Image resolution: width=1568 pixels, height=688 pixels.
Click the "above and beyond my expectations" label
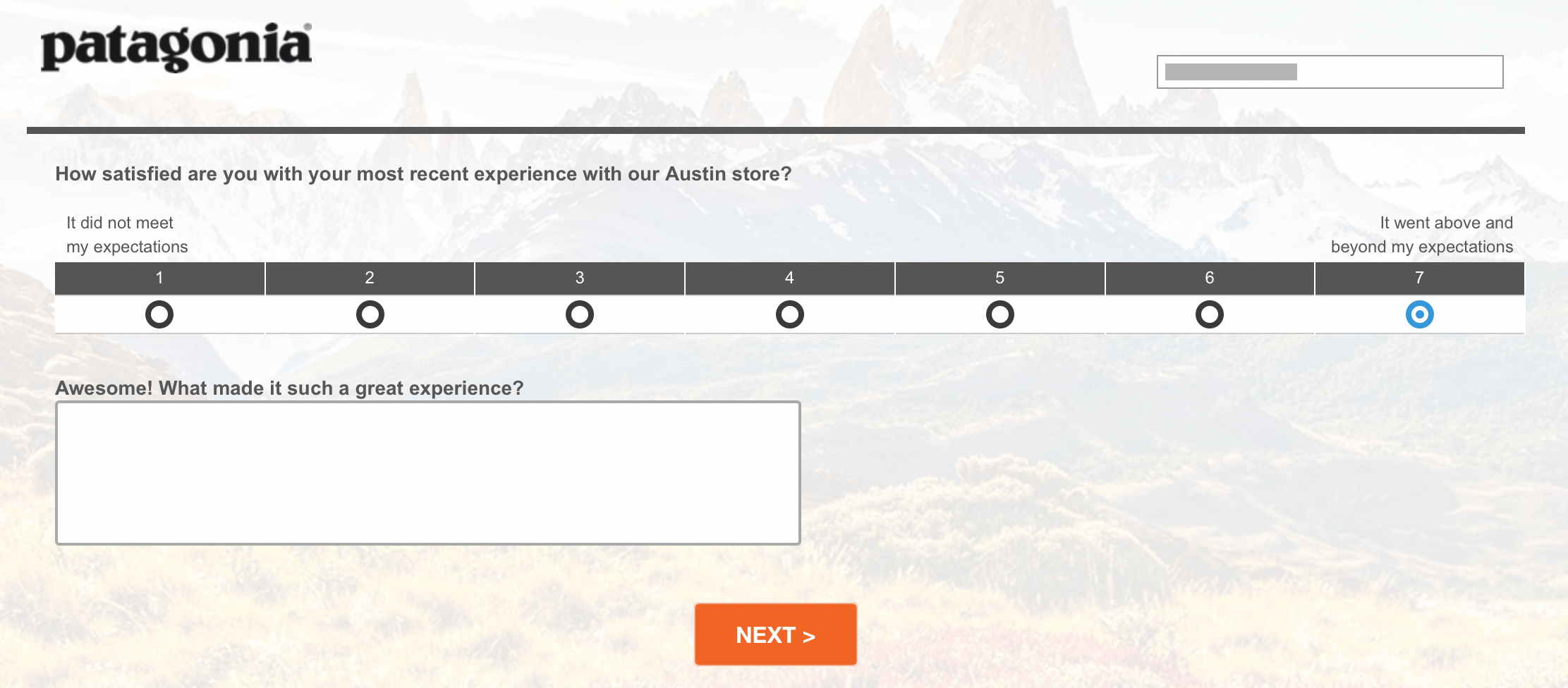coord(1422,235)
